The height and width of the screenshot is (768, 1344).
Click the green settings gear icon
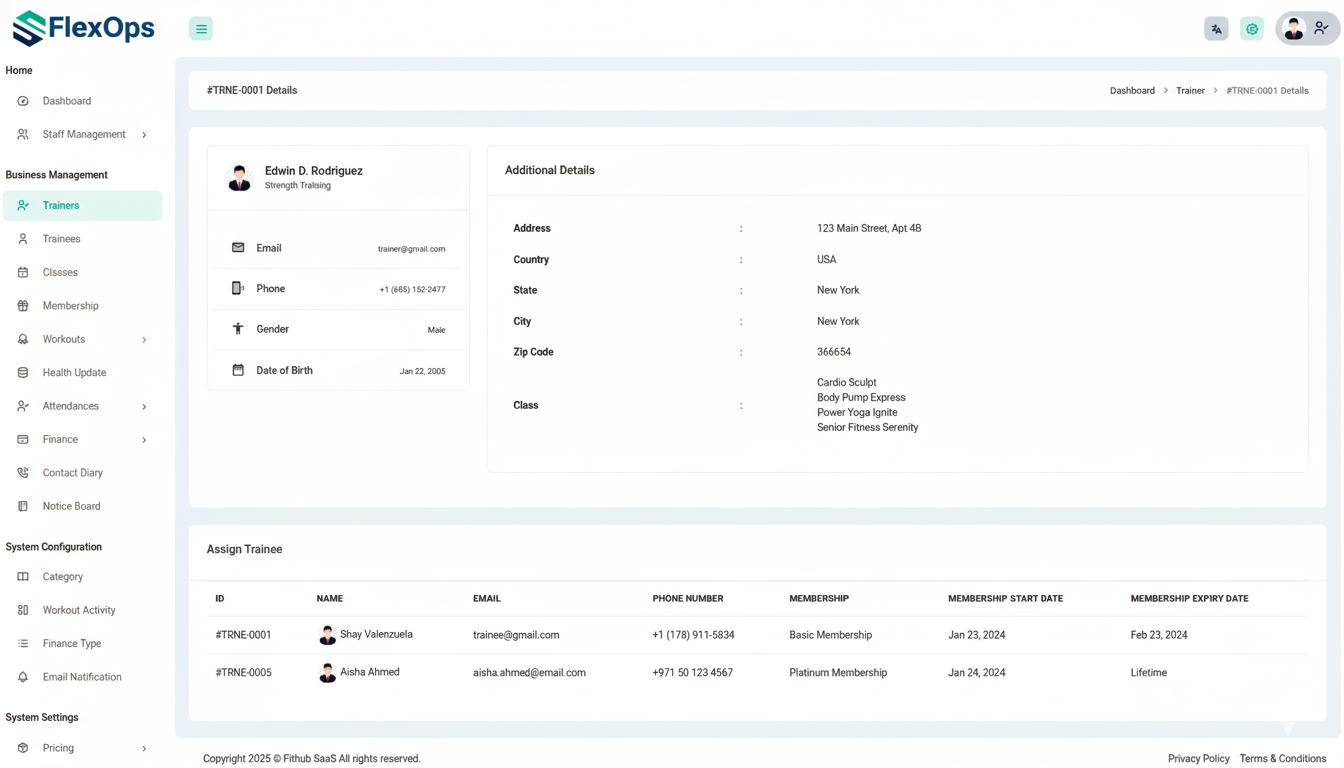(x=1252, y=29)
